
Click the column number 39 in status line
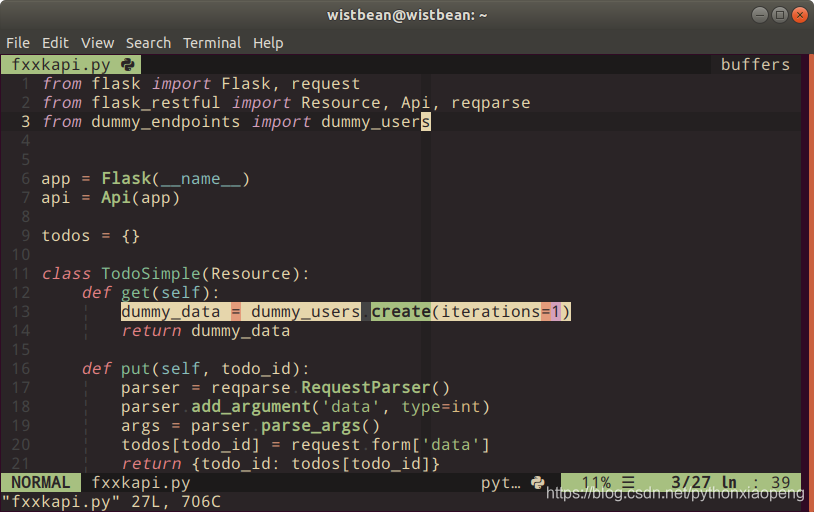781,482
